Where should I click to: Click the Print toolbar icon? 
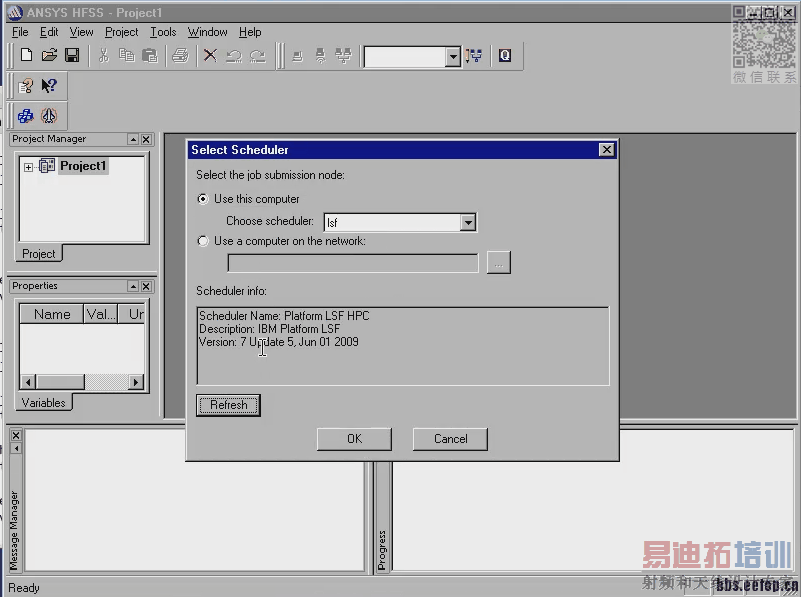(180, 55)
